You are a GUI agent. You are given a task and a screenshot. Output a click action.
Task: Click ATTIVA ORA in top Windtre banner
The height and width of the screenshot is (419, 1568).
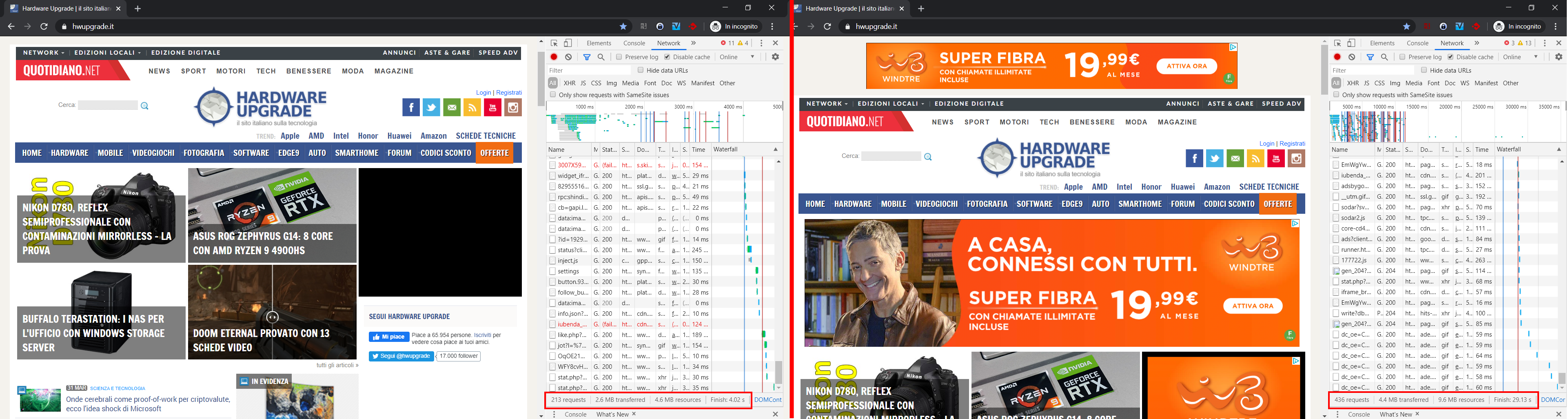pos(1187,67)
